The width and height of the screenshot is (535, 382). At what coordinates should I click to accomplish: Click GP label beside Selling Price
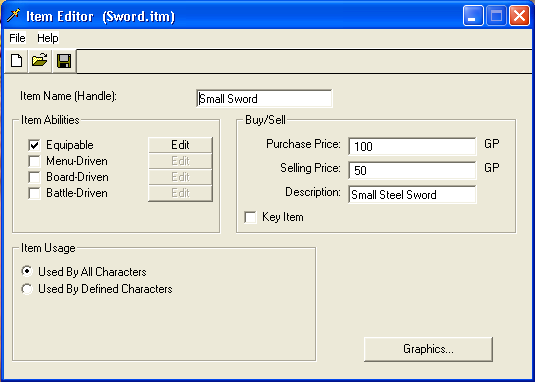pos(492,167)
